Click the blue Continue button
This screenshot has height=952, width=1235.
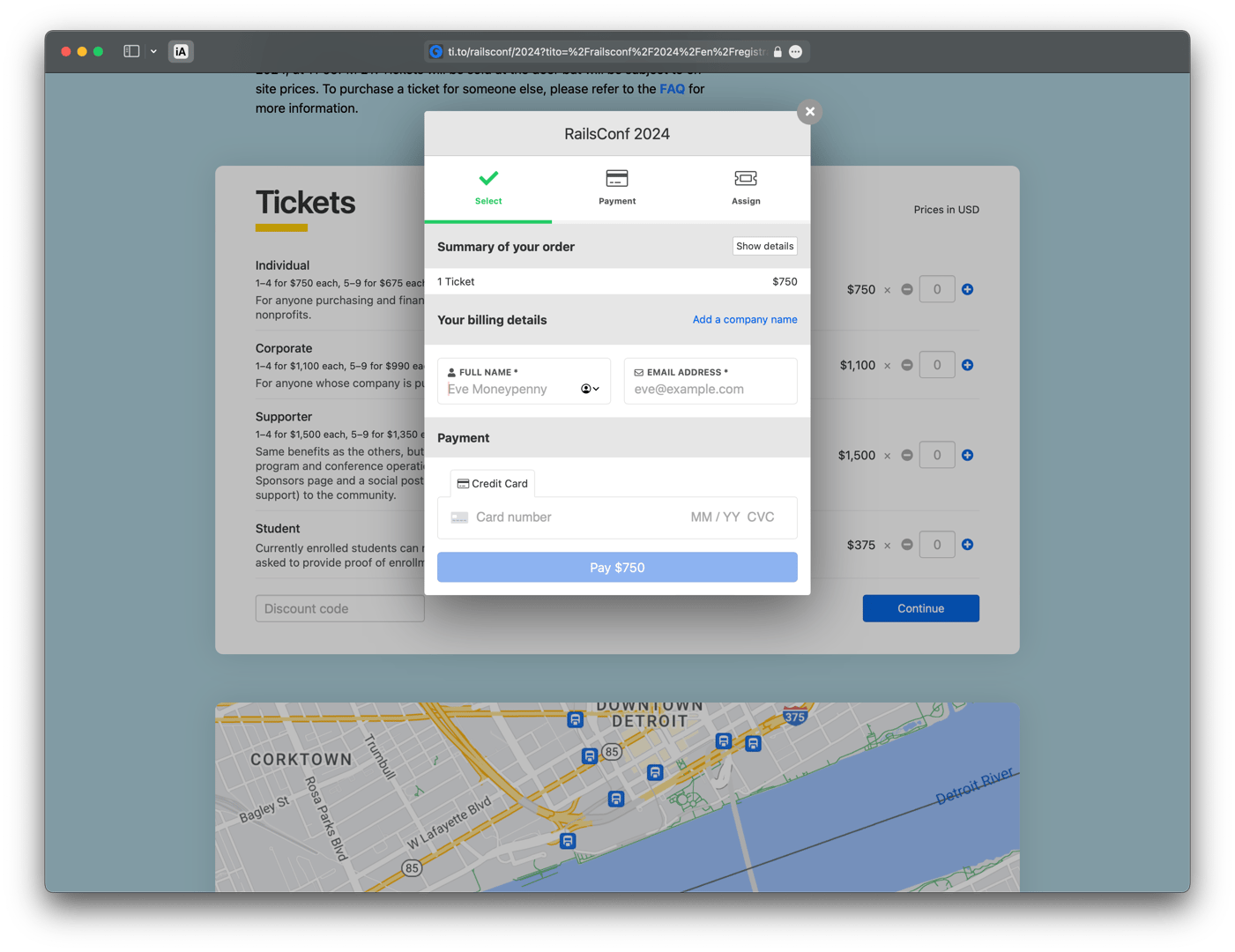pos(921,608)
